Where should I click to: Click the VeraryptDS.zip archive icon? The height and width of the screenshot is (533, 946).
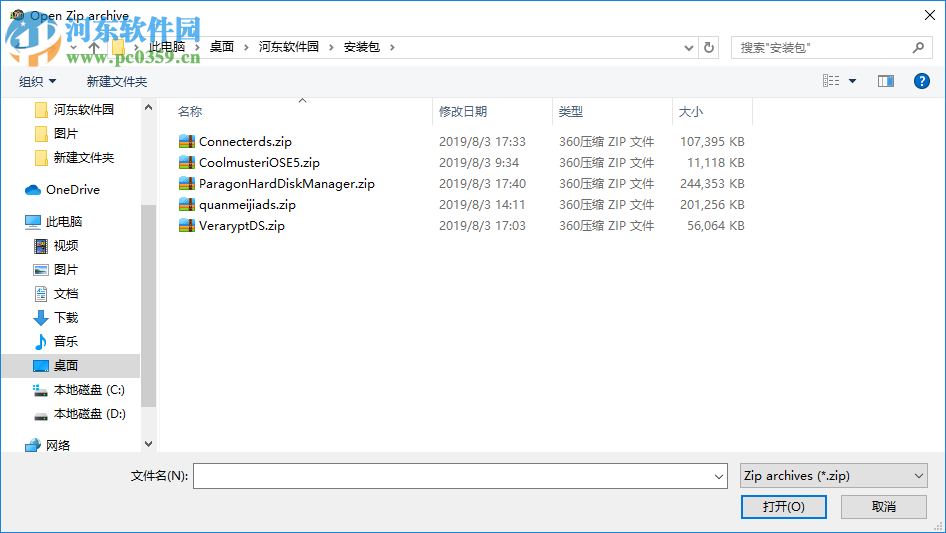tap(187, 226)
